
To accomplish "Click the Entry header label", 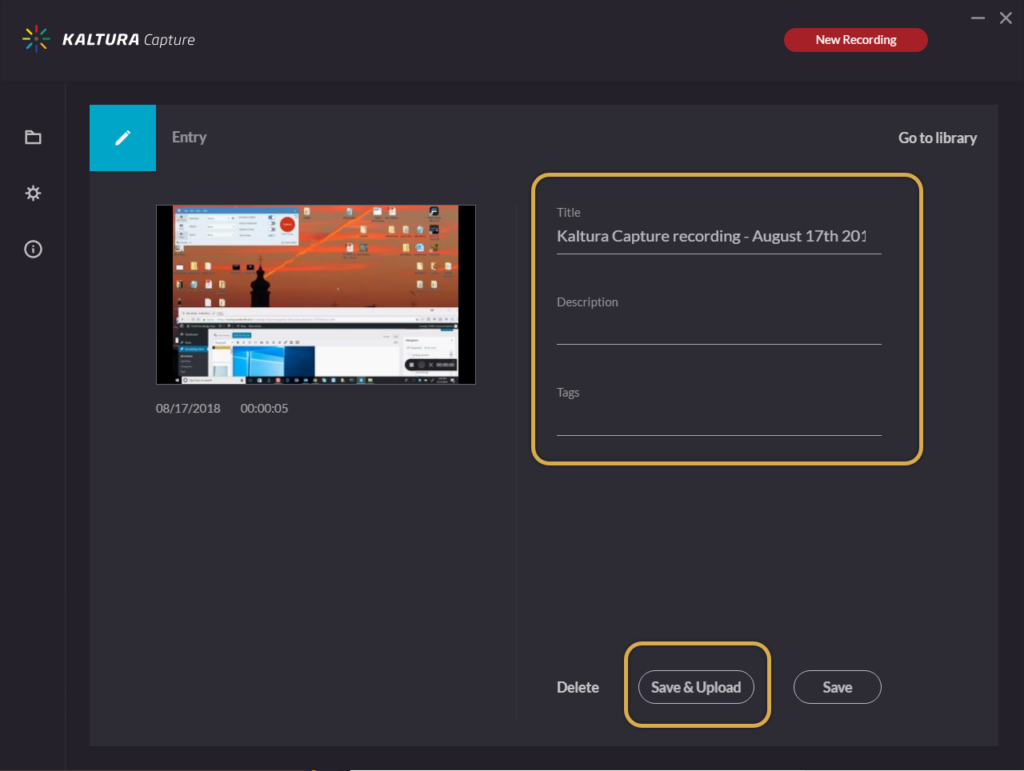I will tap(189, 138).
